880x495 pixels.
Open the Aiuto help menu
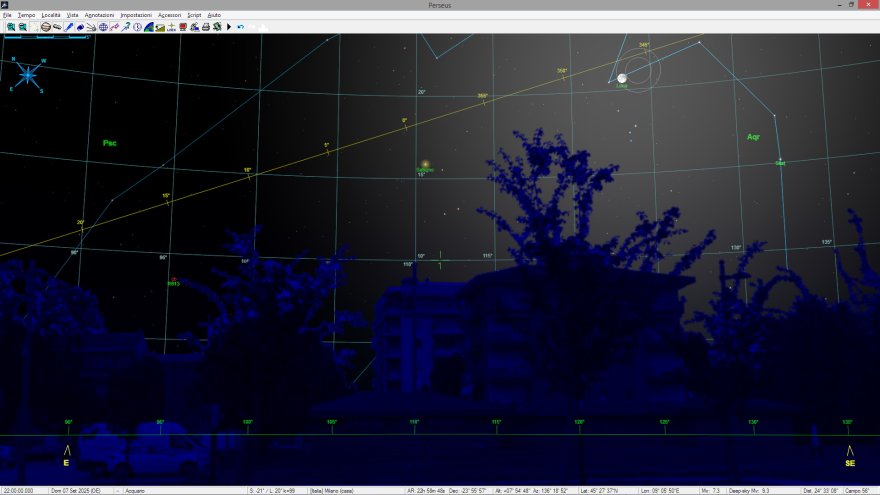(x=214, y=16)
